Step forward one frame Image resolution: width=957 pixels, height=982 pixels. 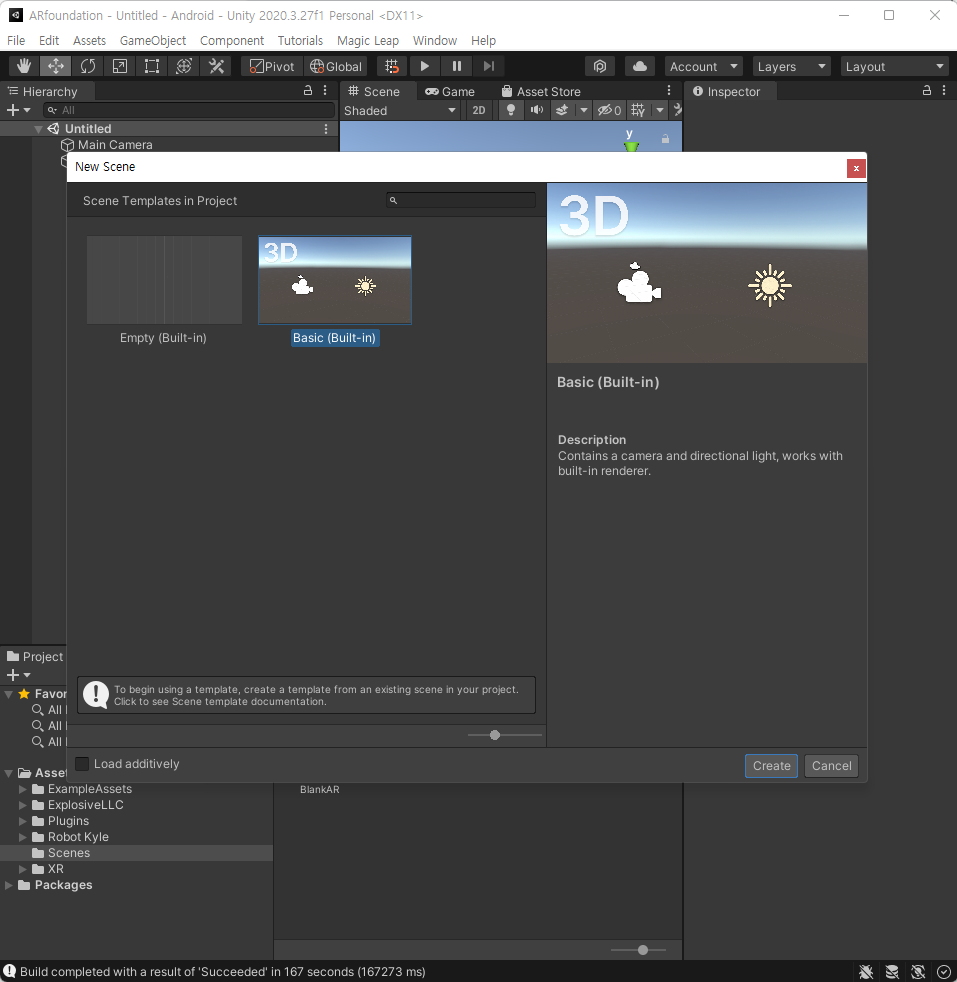pos(489,66)
